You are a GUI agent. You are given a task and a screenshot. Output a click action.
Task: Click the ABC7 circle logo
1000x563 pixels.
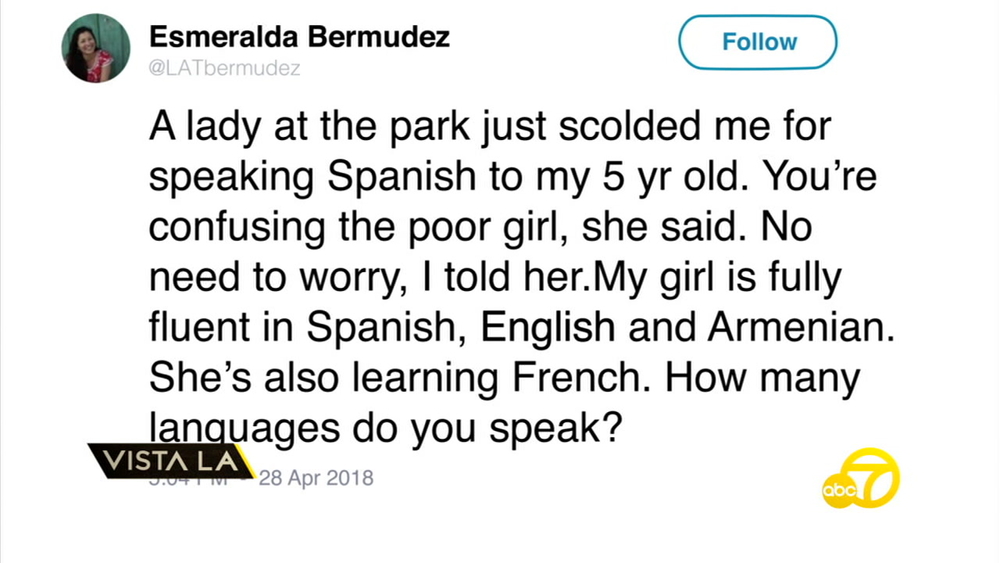[861, 479]
